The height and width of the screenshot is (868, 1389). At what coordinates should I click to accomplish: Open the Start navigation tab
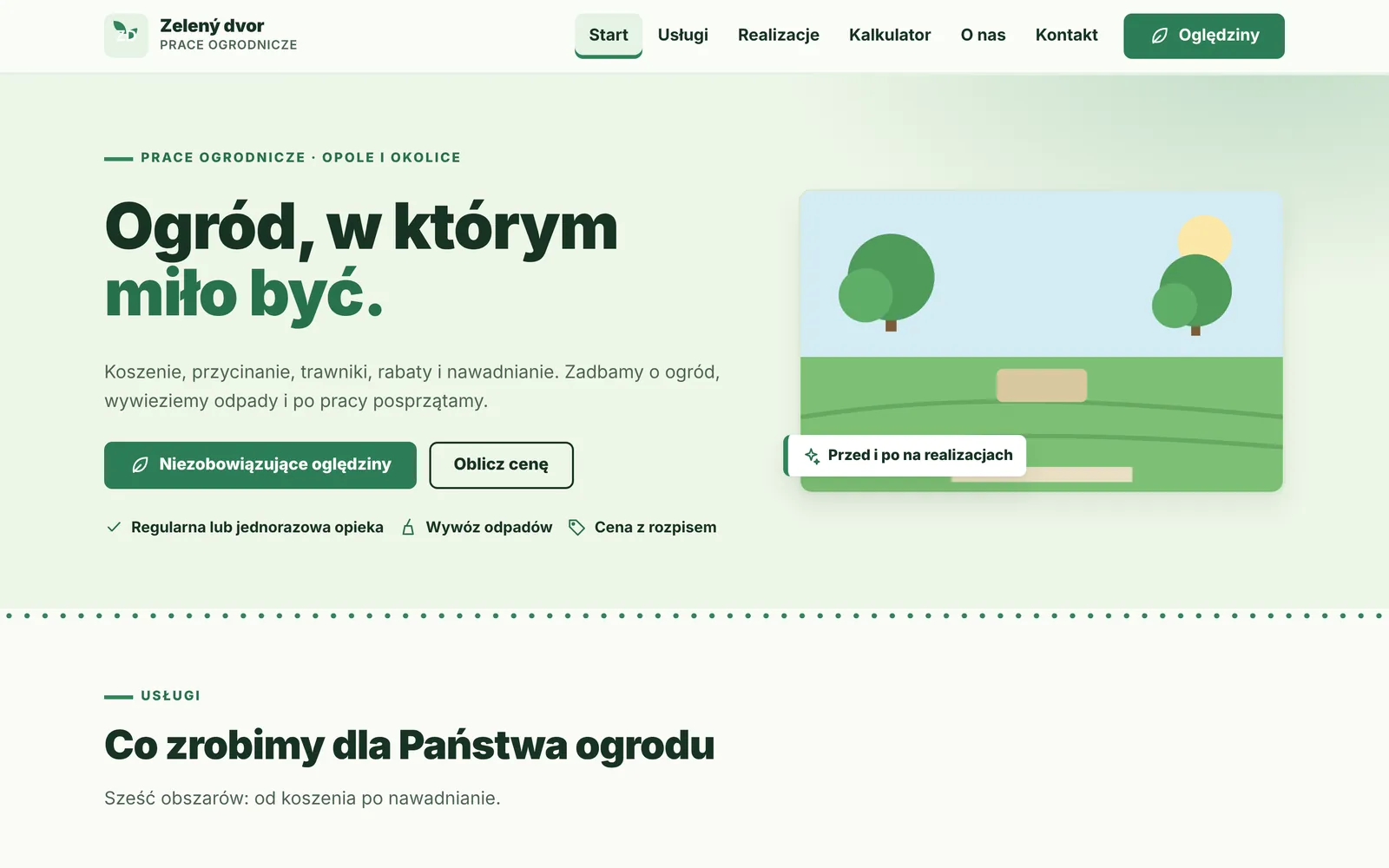point(609,36)
